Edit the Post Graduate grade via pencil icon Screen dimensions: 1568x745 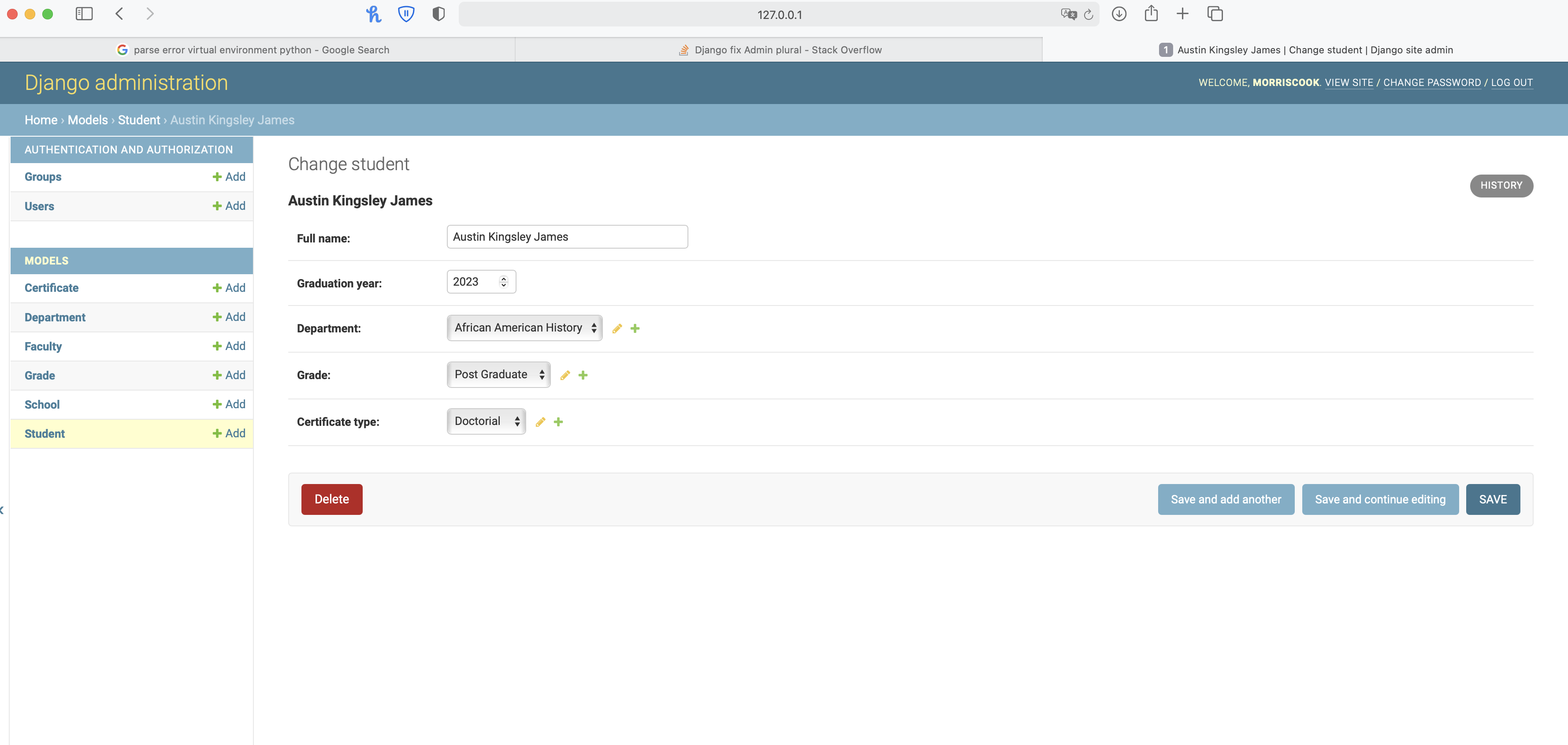564,375
